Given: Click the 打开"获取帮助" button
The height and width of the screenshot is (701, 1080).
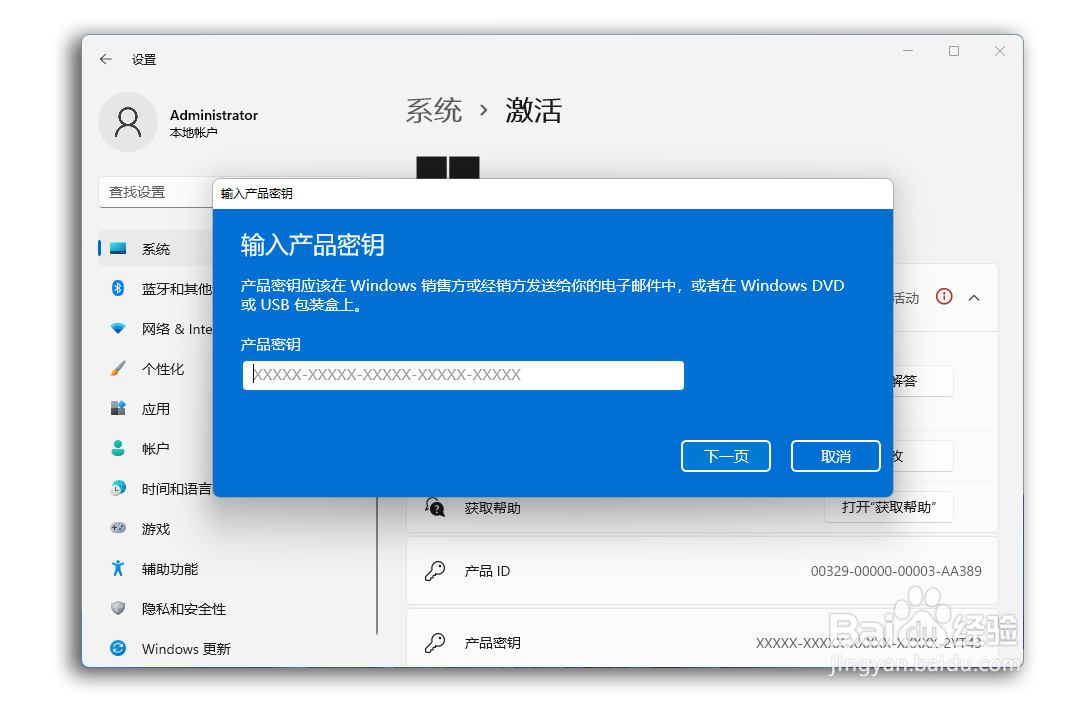Looking at the screenshot, I should (x=889, y=508).
